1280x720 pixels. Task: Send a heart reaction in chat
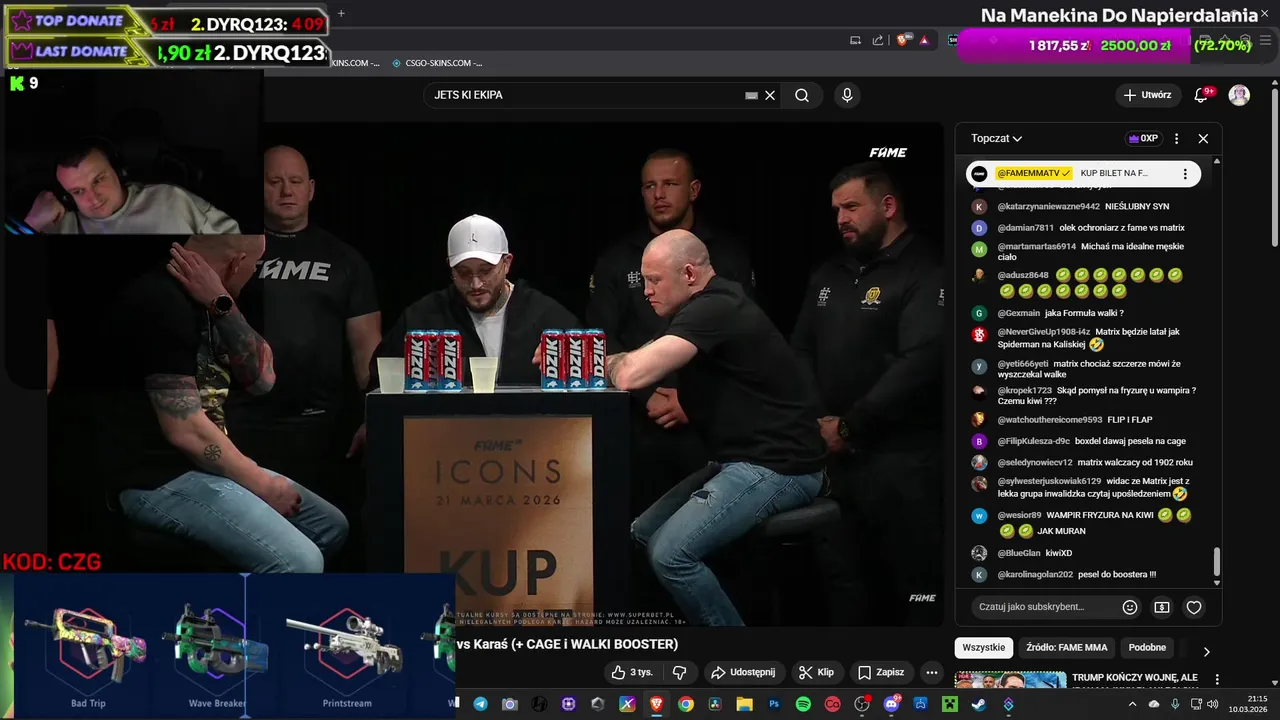pos(1194,607)
